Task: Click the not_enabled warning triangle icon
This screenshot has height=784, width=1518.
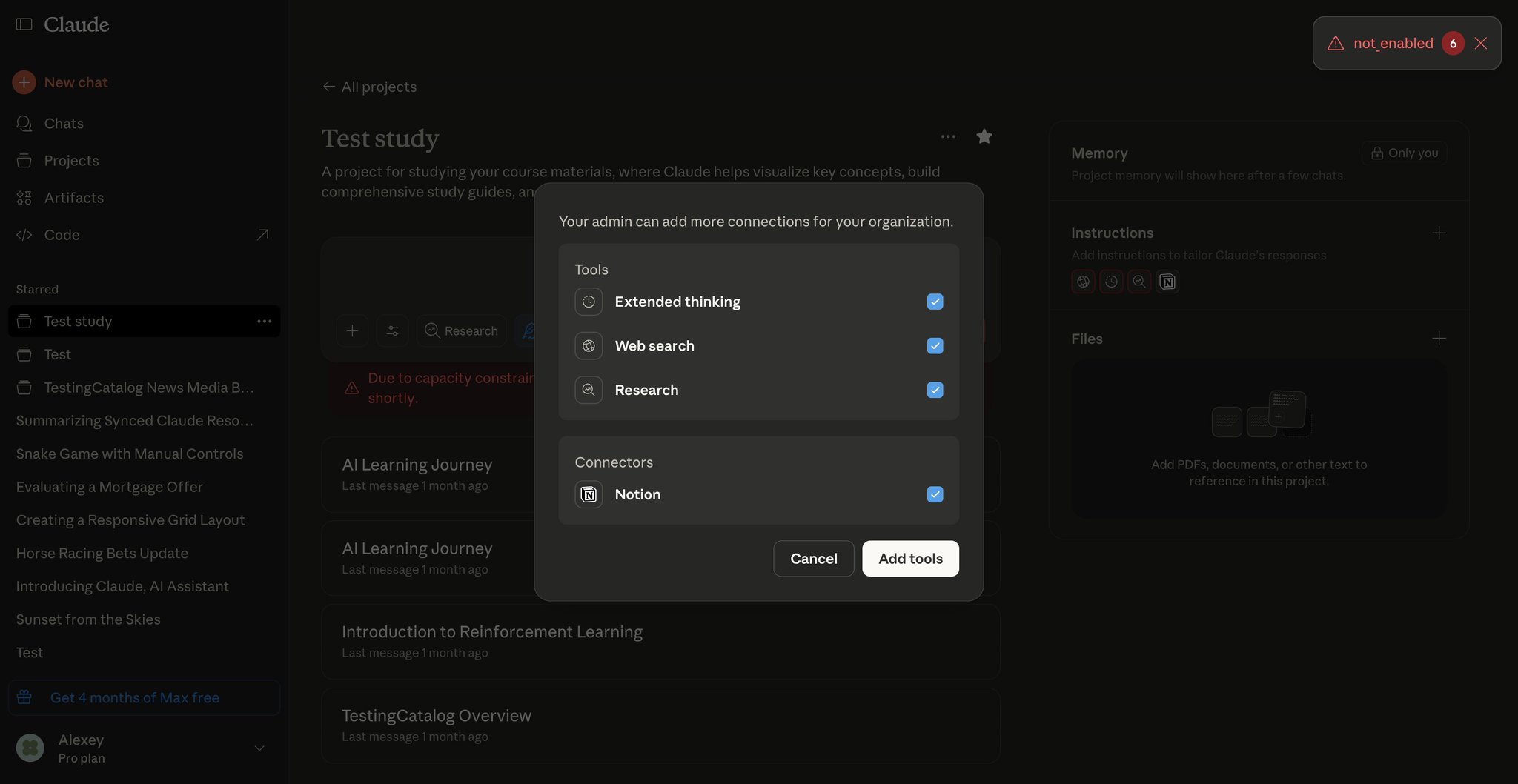Action: click(1336, 43)
